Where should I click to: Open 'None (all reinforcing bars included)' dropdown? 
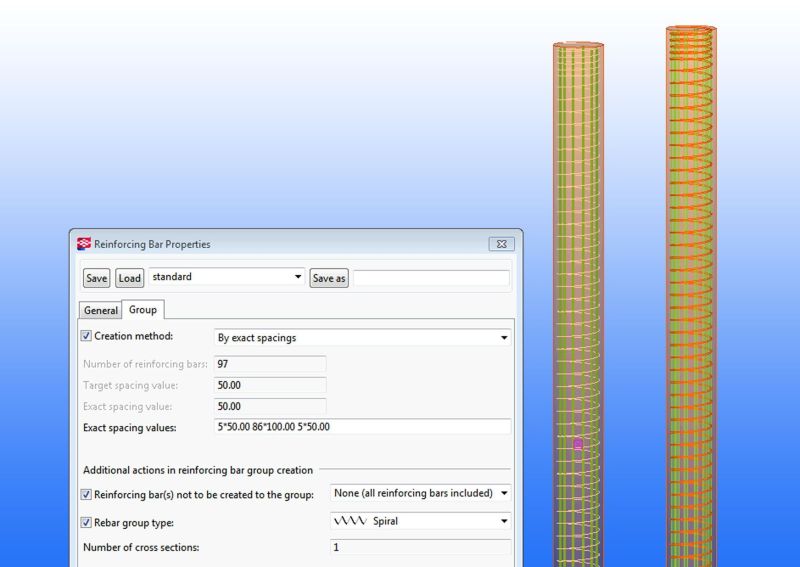pos(420,493)
